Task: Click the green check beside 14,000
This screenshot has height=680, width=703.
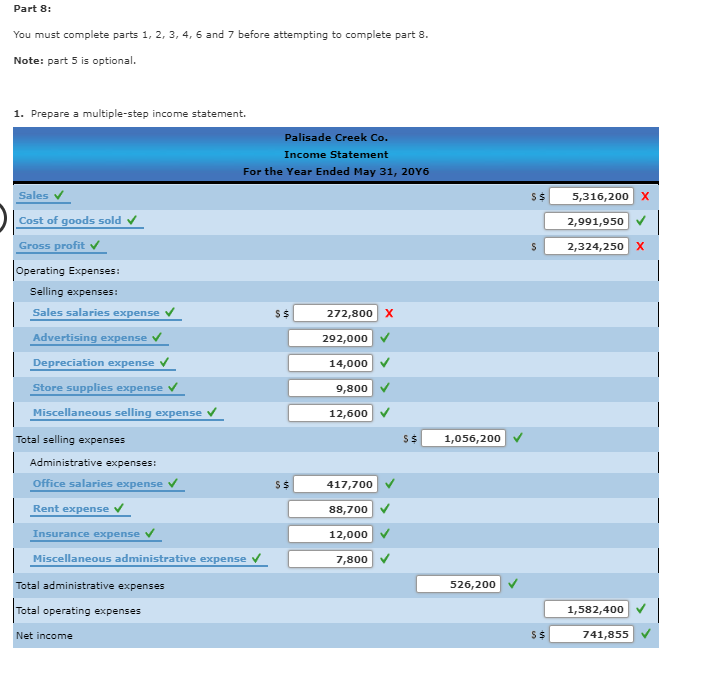Action: 385,363
